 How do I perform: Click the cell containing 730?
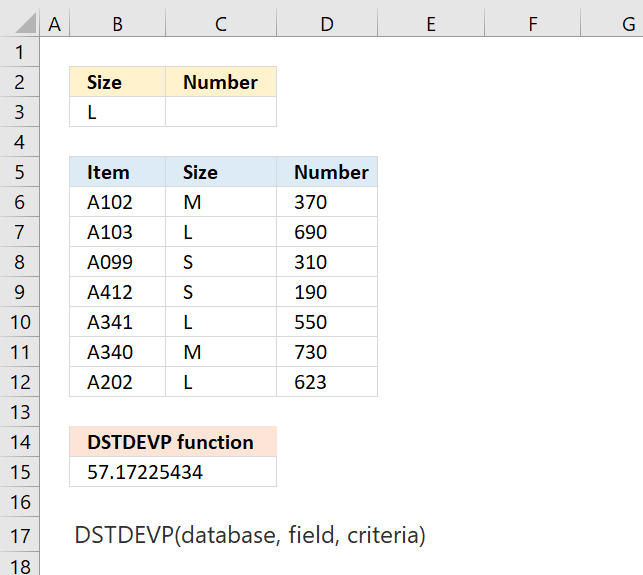pos(327,352)
